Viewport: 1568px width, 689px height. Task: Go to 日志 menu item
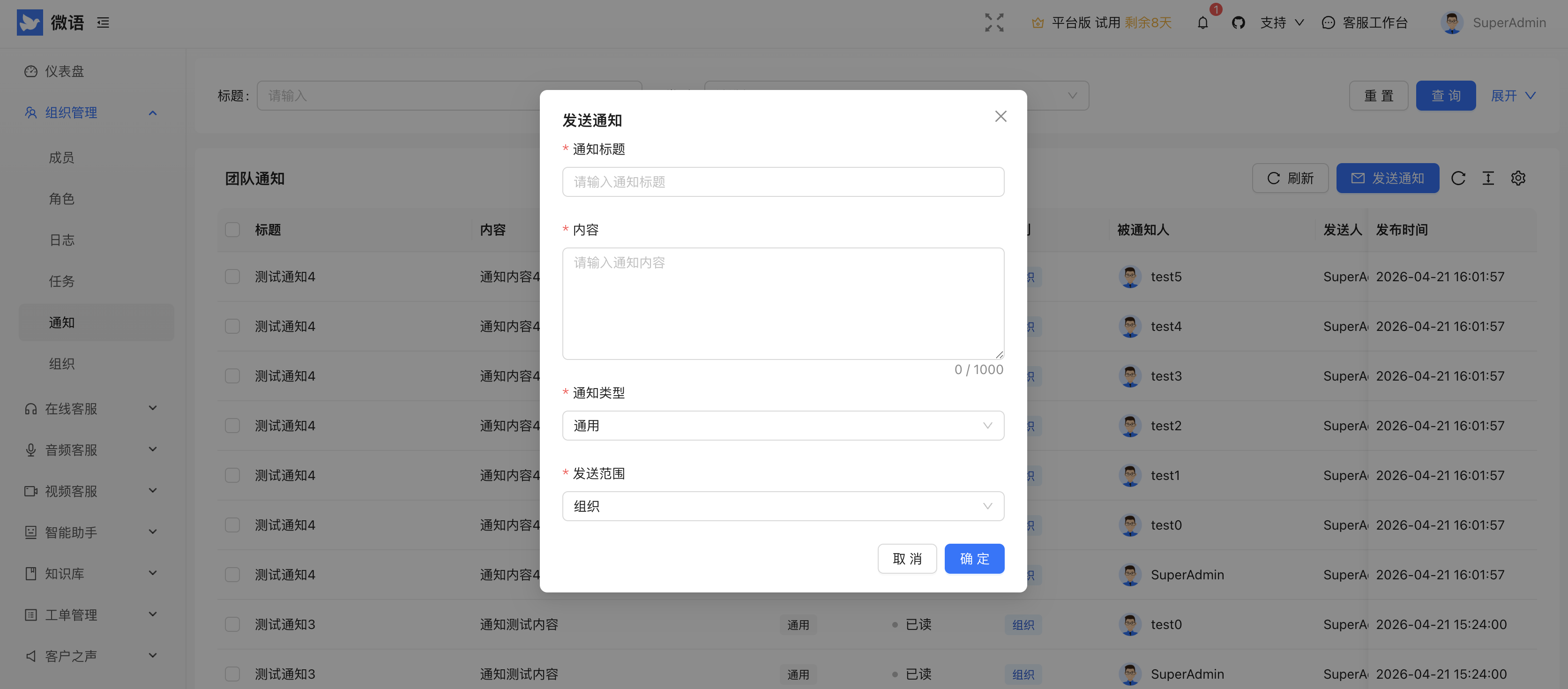tap(96, 240)
